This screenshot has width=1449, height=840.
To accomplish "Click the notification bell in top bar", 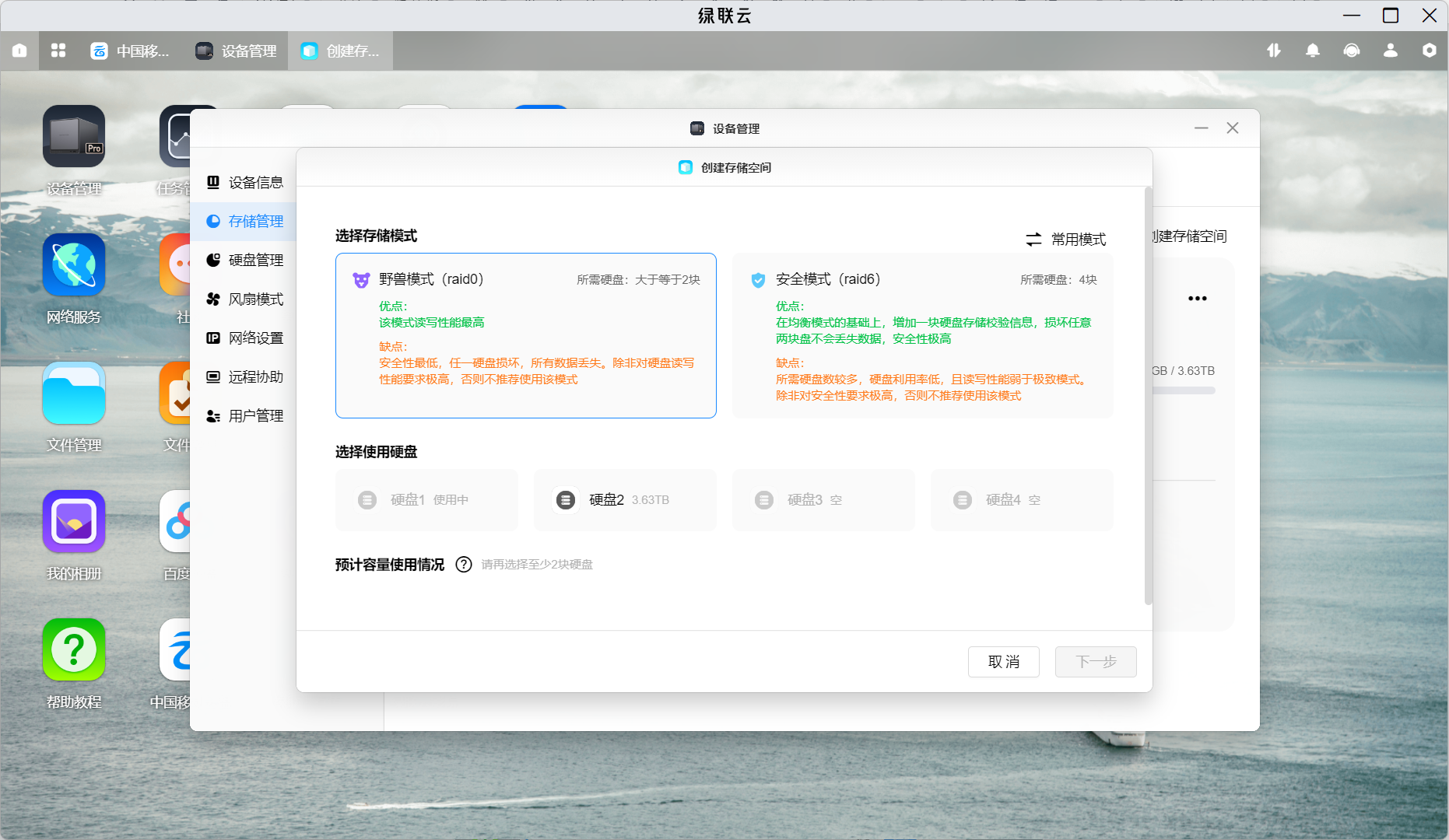I will [1312, 51].
